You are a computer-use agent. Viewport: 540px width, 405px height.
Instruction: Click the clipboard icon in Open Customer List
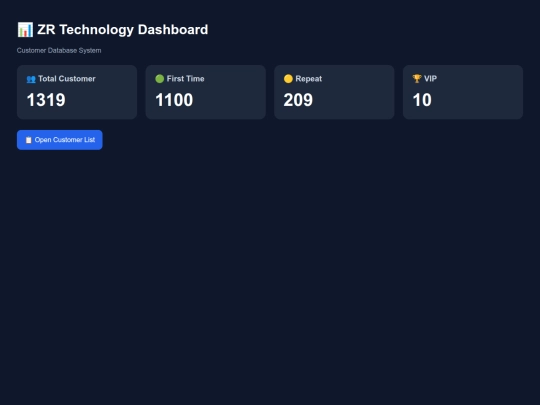click(29, 140)
